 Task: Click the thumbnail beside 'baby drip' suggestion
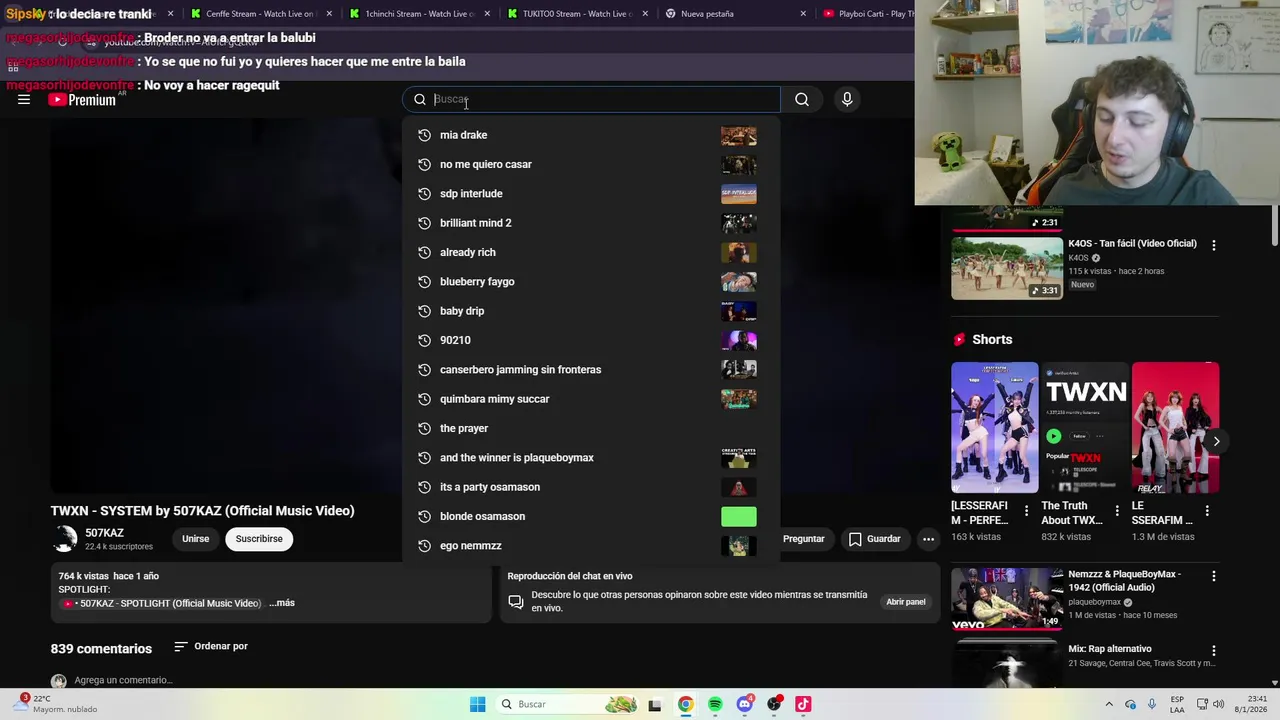click(739, 311)
